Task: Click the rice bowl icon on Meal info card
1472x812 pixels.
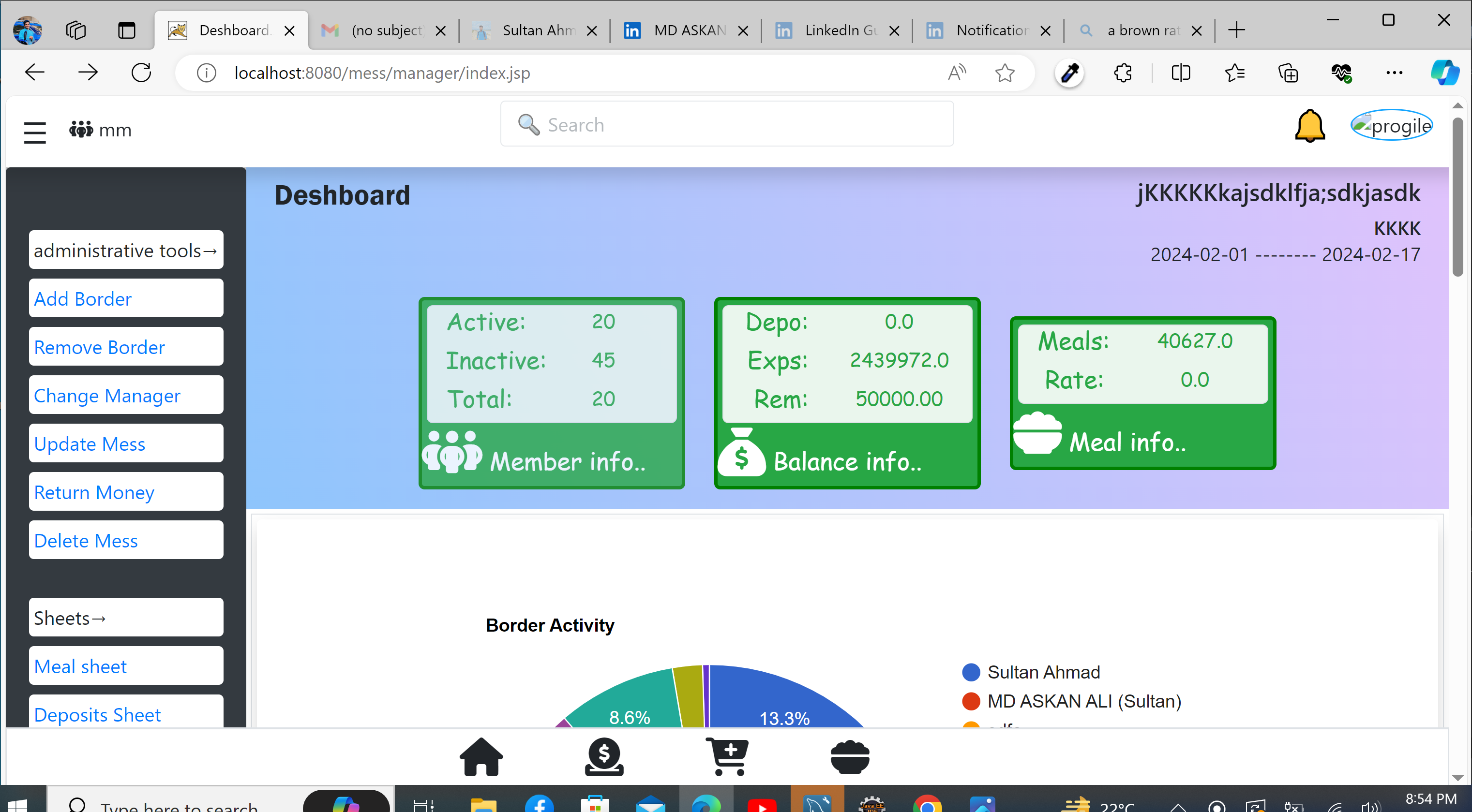Action: click(x=1038, y=433)
